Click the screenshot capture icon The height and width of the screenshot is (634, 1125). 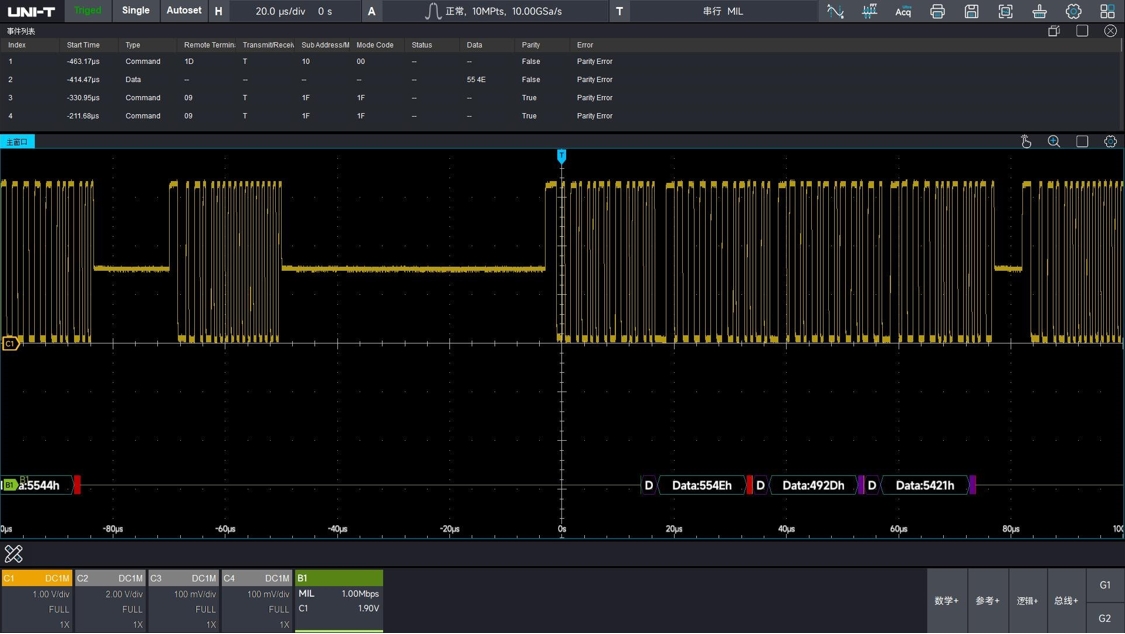[x=1005, y=11]
